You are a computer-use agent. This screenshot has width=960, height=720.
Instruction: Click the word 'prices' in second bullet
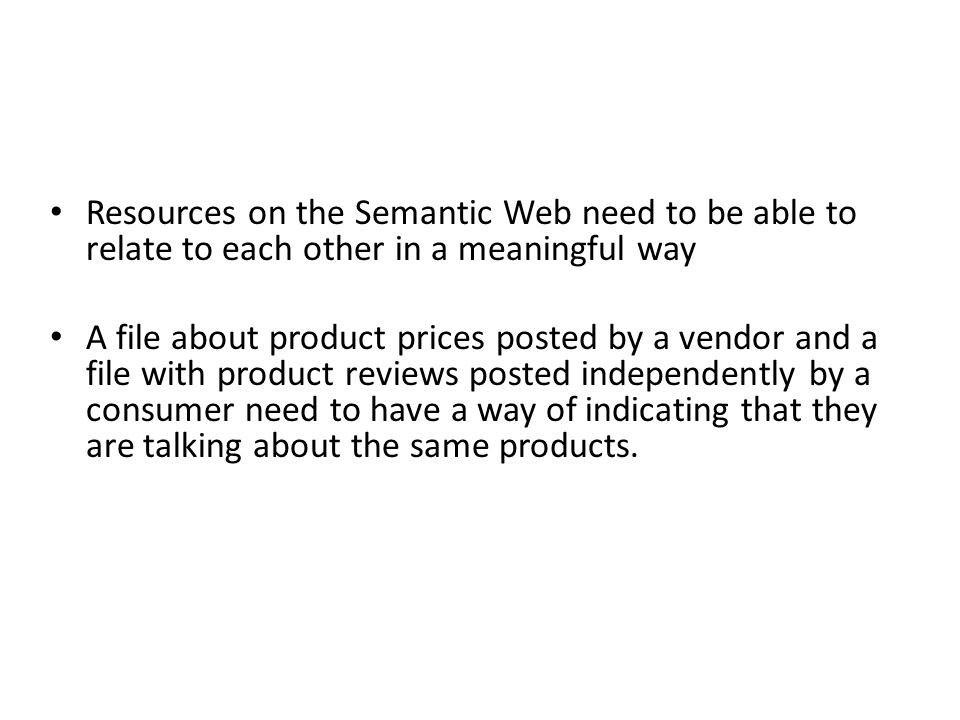click(441, 340)
